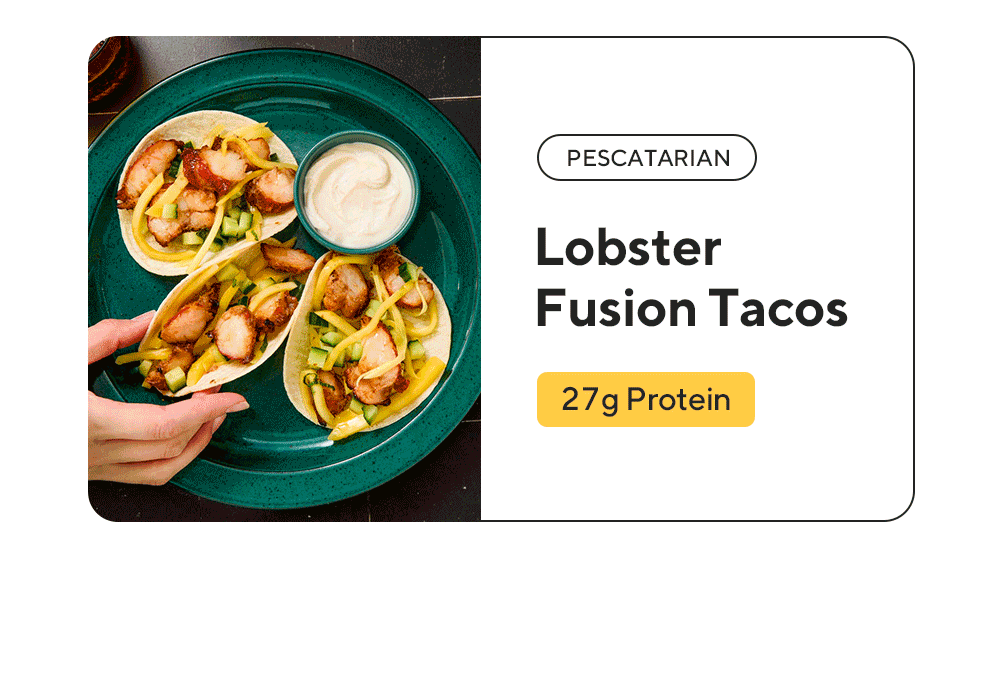Open the Lobster Fusion Tacos recipe title
The image size is (1000, 694).
click(692, 277)
